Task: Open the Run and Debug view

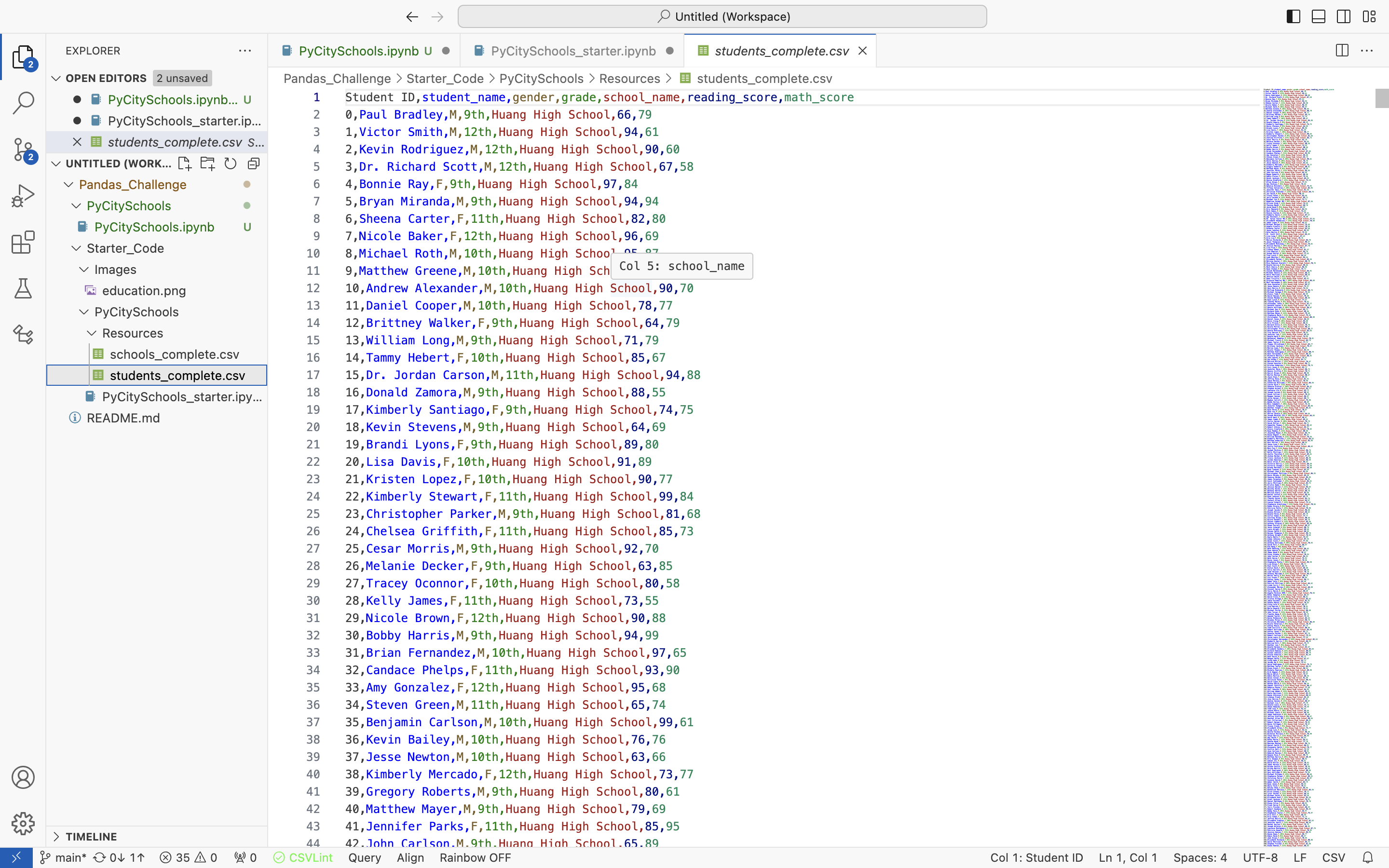Action: click(x=23, y=196)
